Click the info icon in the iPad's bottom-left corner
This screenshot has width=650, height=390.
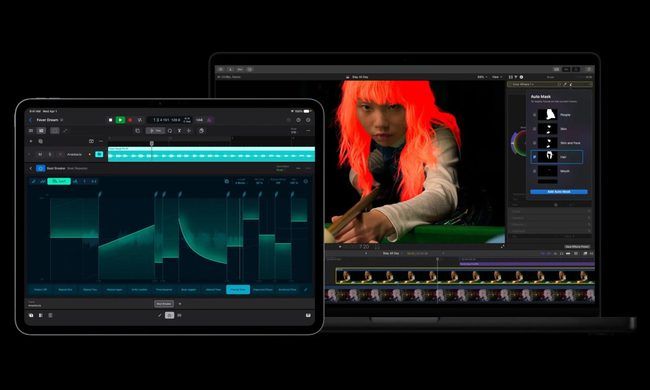tap(31, 315)
